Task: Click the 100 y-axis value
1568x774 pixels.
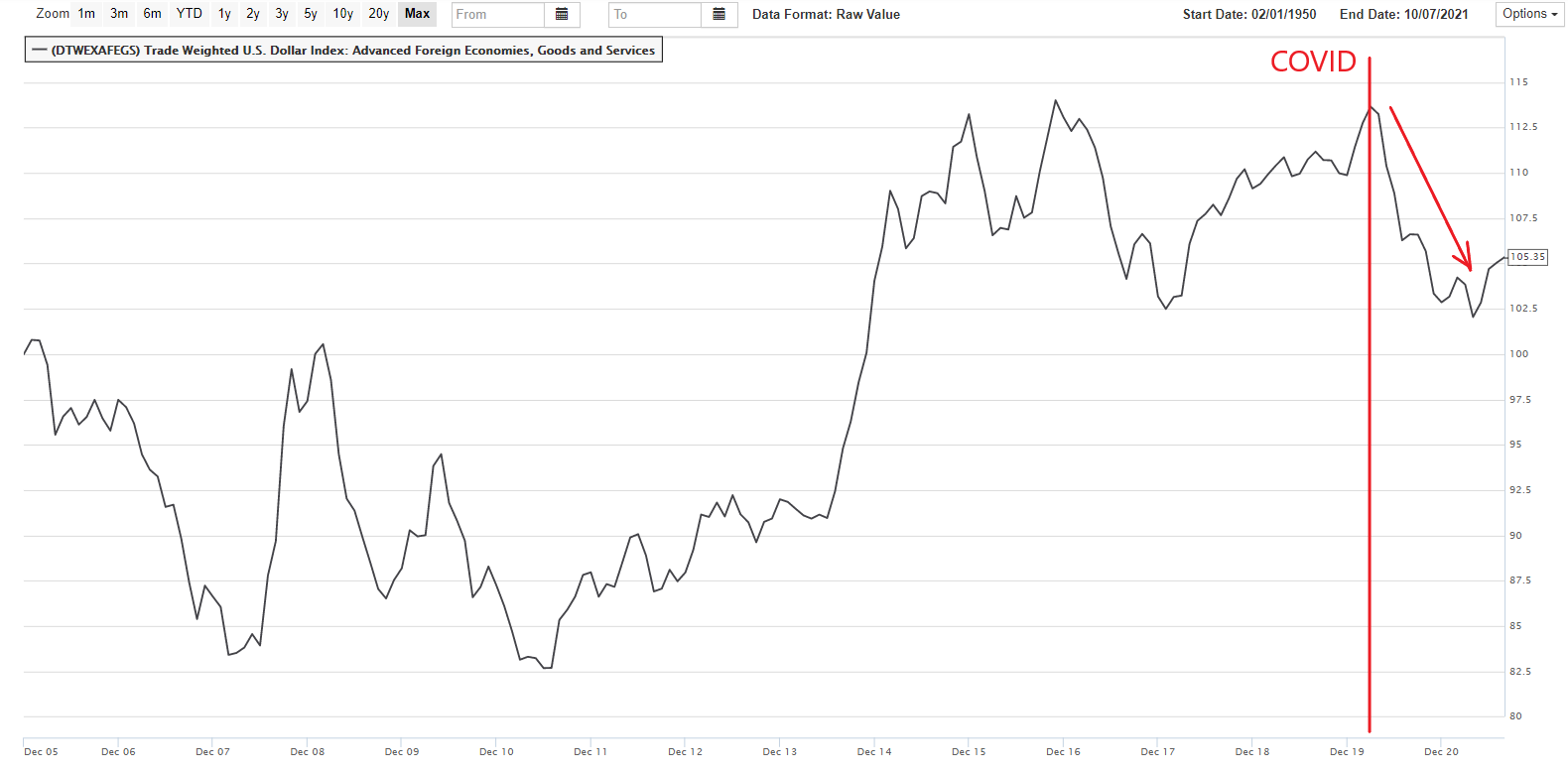Action: pos(1518,354)
